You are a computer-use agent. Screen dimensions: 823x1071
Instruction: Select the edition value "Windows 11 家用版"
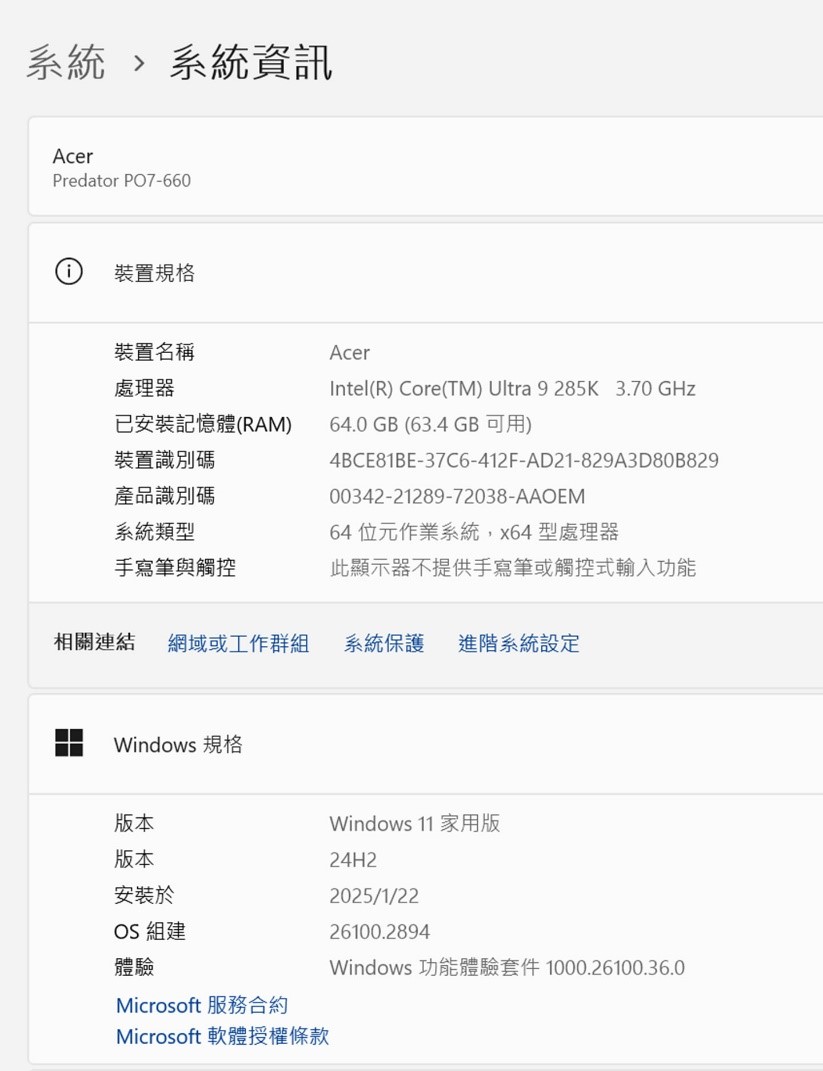click(415, 823)
